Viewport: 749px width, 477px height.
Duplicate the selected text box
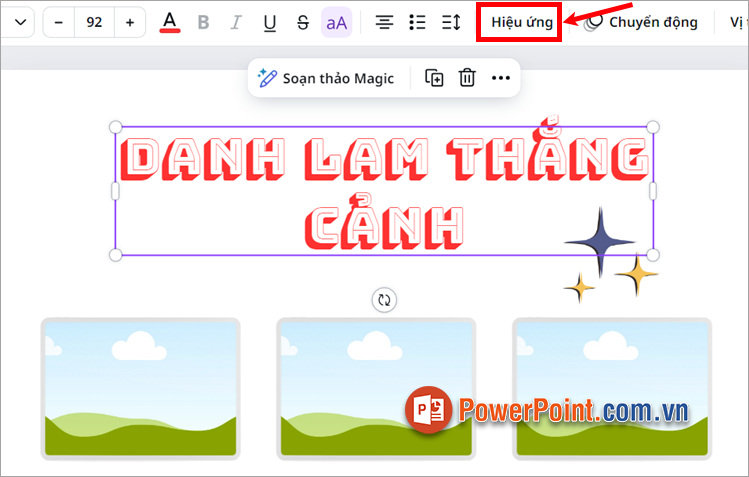click(x=434, y=78)
